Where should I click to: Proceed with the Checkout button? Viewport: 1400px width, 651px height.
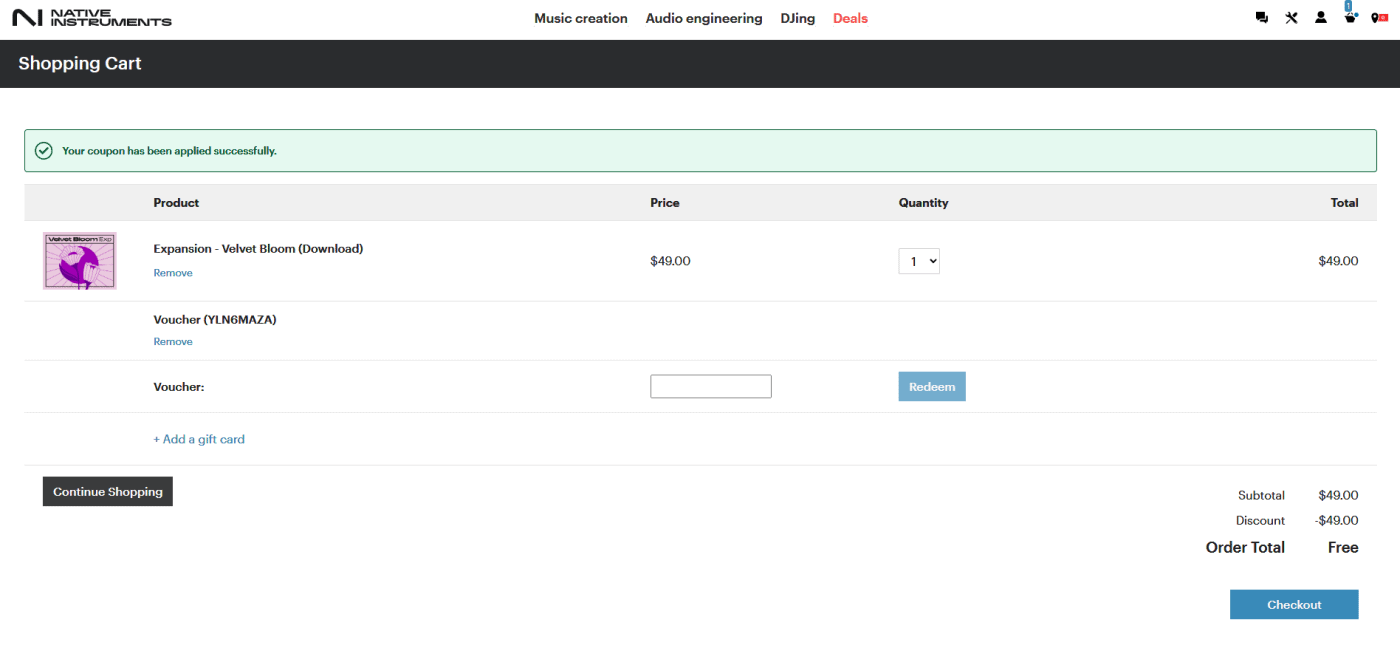point(1294,605)
